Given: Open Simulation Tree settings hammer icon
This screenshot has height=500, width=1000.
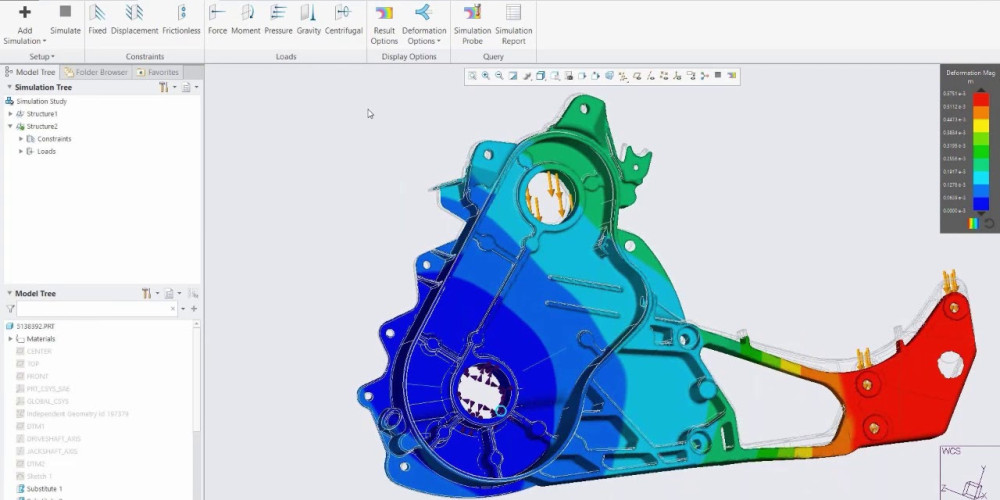Looking at the screenshot, I should click(x=164, y=87).
